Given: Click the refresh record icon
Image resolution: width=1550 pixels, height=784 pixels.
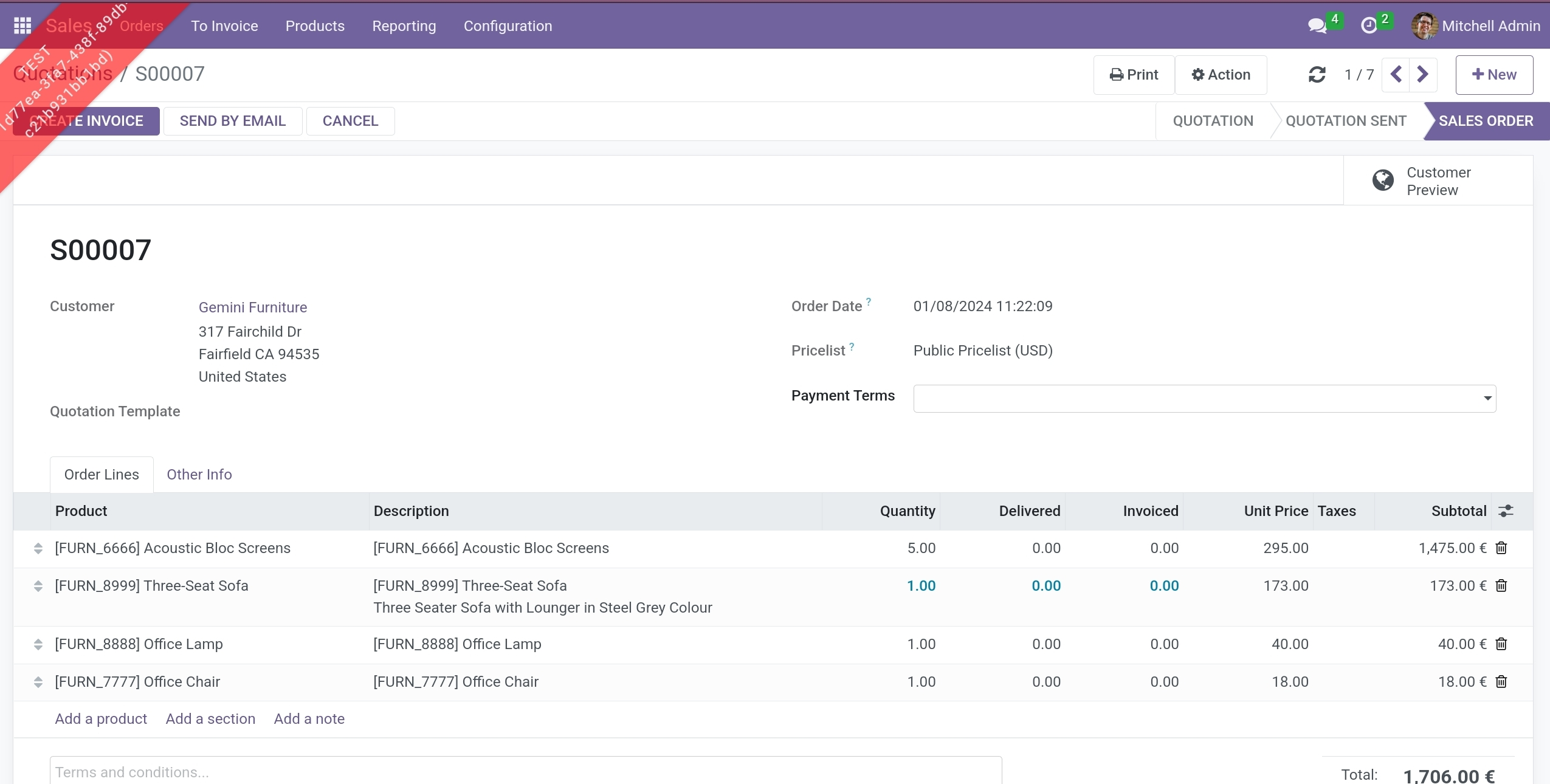Looking at the screenshot, I should [x=1317, y=75].
